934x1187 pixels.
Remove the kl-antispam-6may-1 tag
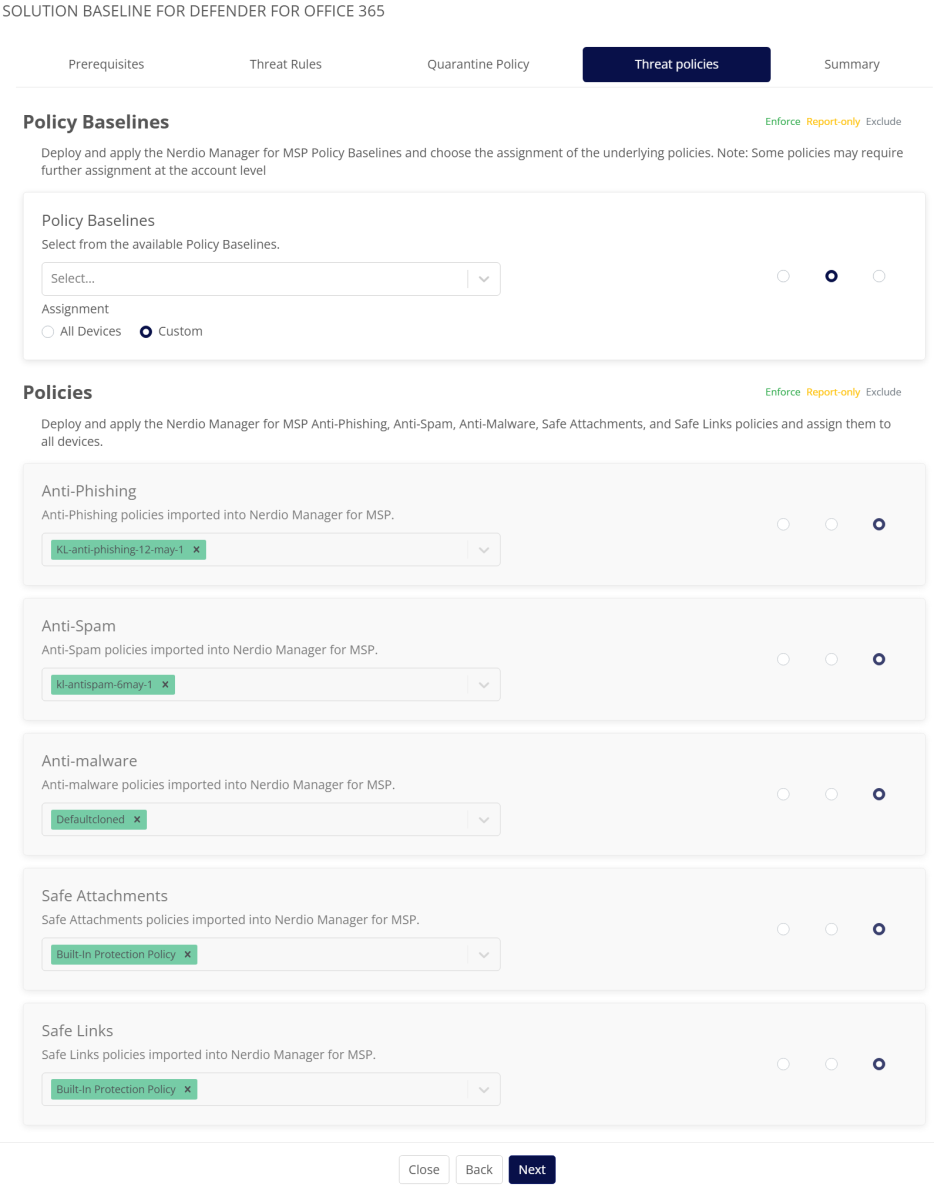click(x=165, y=684)
